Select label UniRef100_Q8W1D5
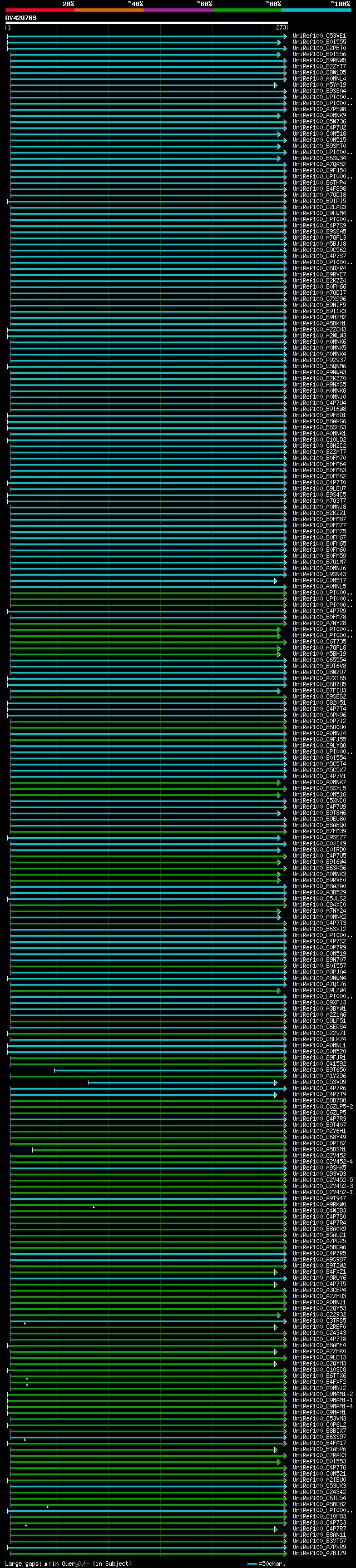 319,72
